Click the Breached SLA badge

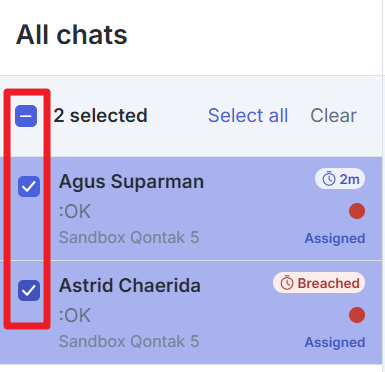click(x=319, y=283)
